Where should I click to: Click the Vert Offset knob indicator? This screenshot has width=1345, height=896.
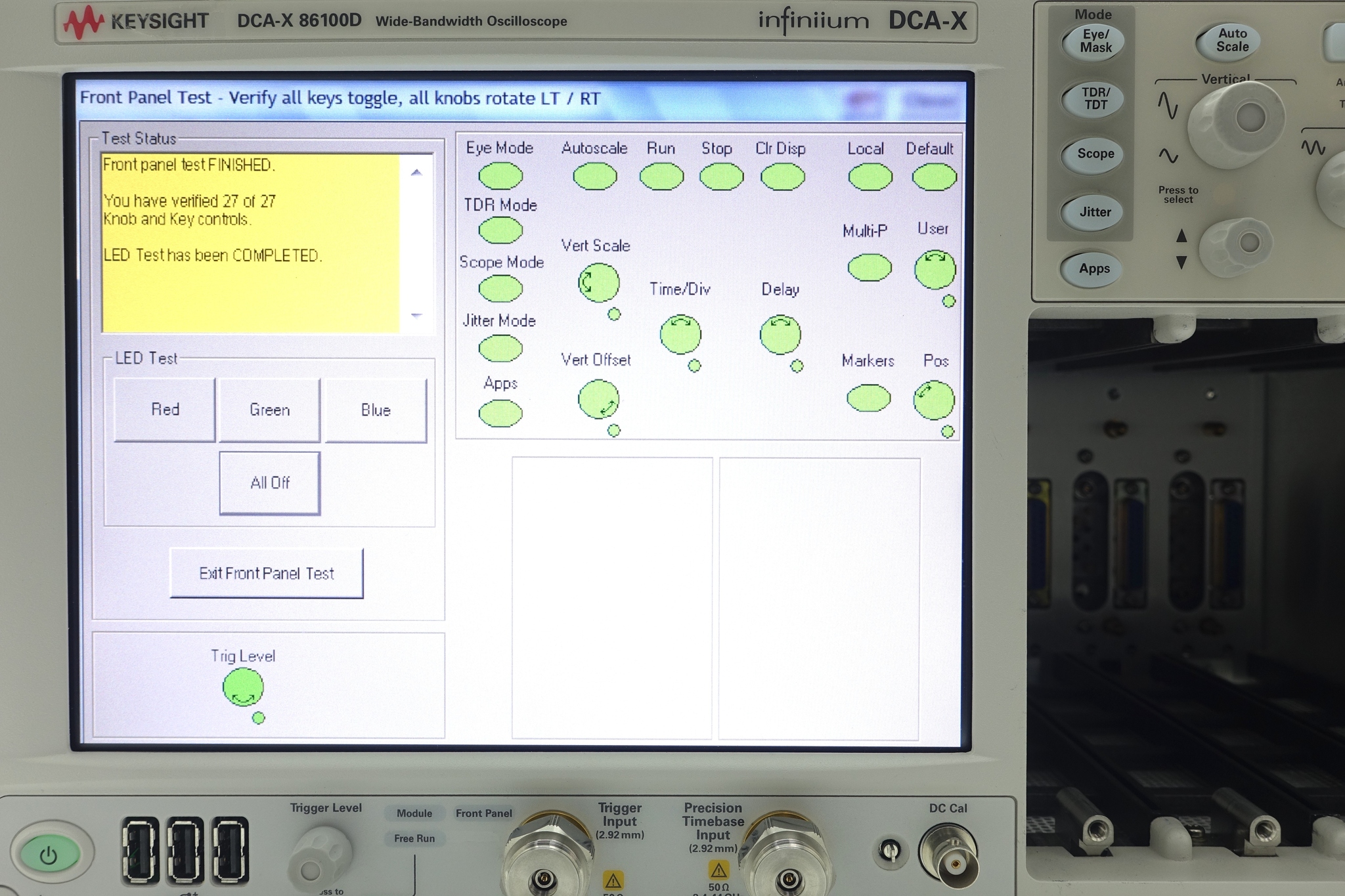599,399
